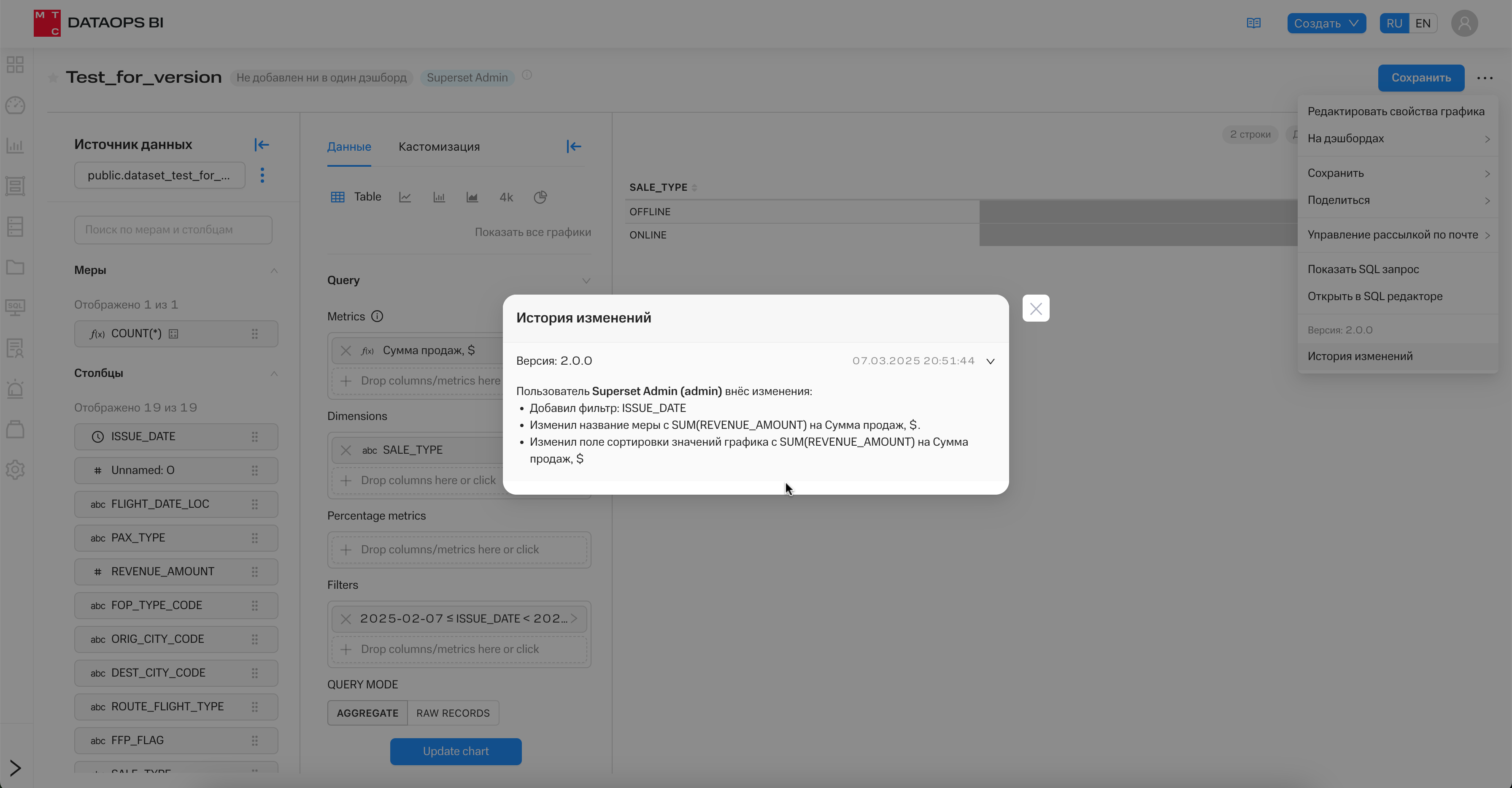Select AGGREGATE query mode
This screenshot has height=788, width=1512.
(367, 713)
